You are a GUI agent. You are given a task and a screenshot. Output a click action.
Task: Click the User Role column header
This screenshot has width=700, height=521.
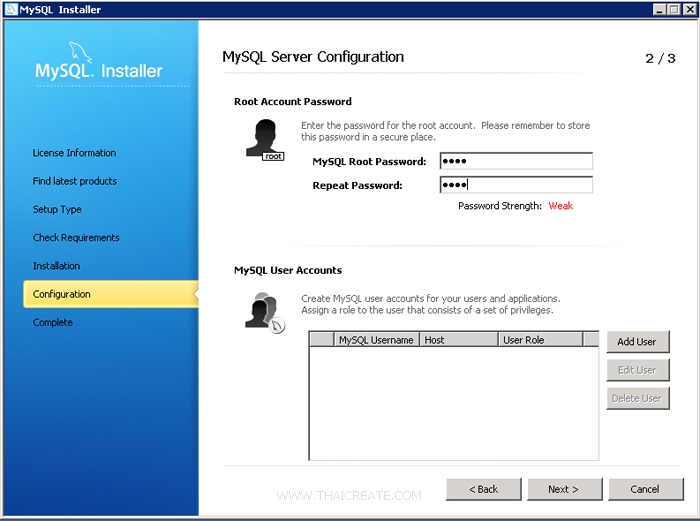coord(540,340)
